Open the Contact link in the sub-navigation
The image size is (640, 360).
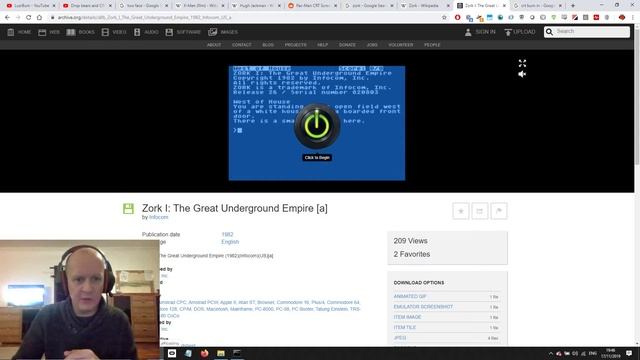click(242, 45)
